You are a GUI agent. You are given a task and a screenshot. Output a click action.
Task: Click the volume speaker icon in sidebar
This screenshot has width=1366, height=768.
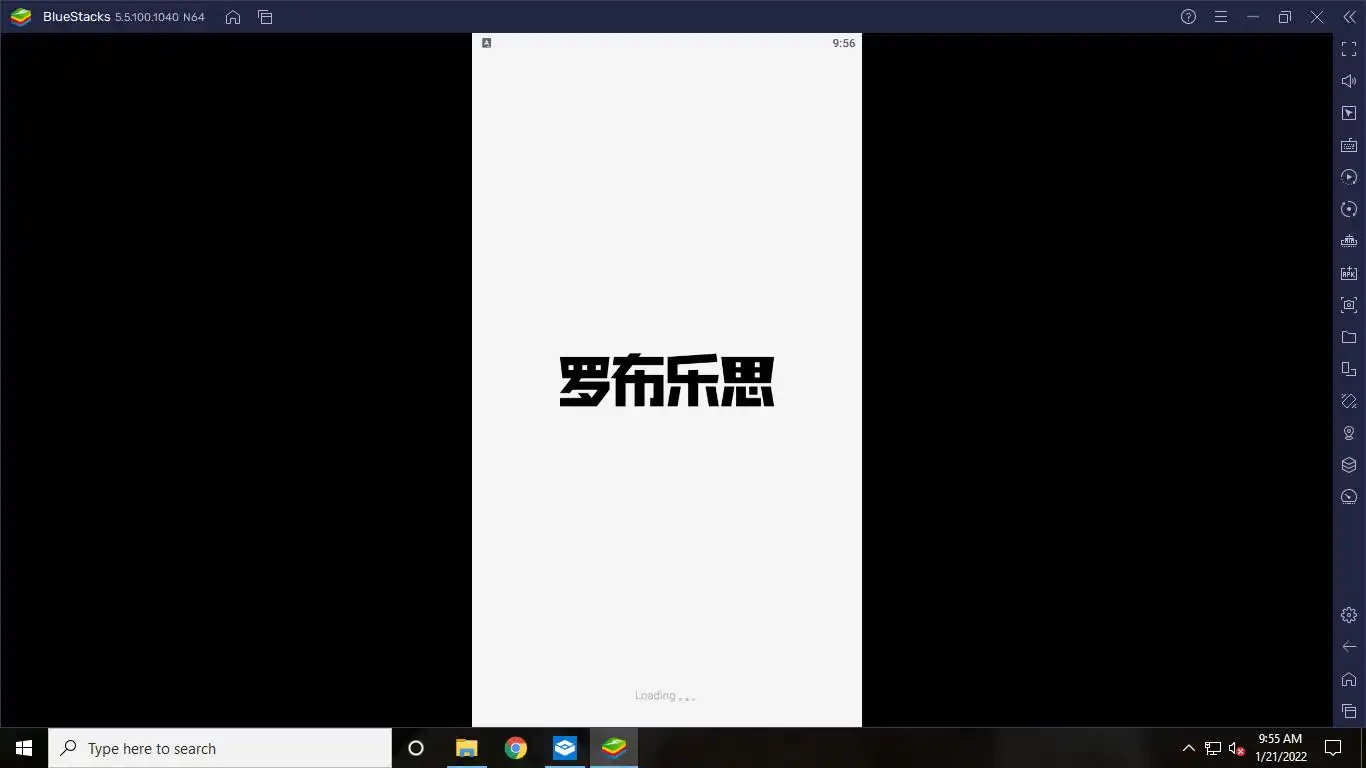pyautogui.click(x=1349, y=81)
